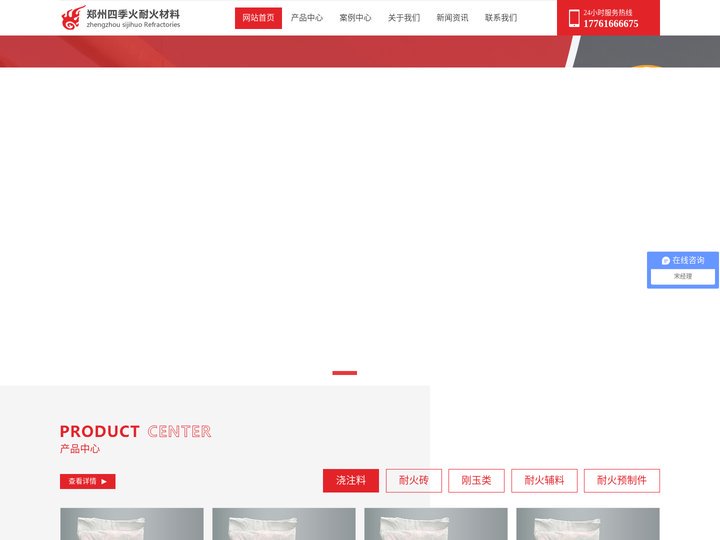The height and width of the screenshot is (540, 720).
Task: Open the second product thumbnail
Action: point(284,524)
